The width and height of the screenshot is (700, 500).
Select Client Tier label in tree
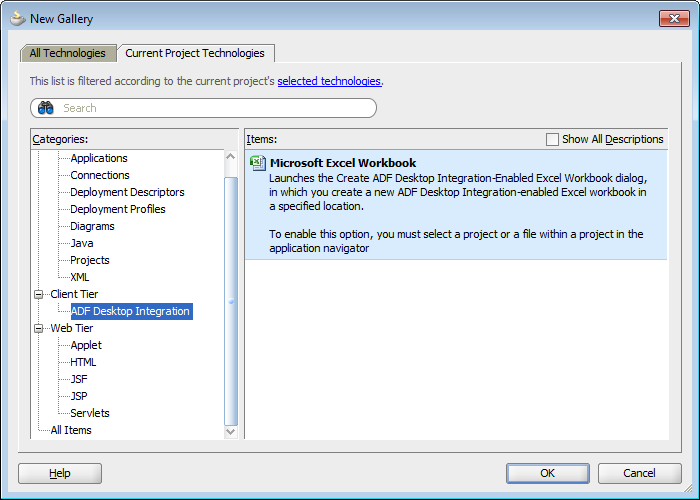(x=74, y=294)
